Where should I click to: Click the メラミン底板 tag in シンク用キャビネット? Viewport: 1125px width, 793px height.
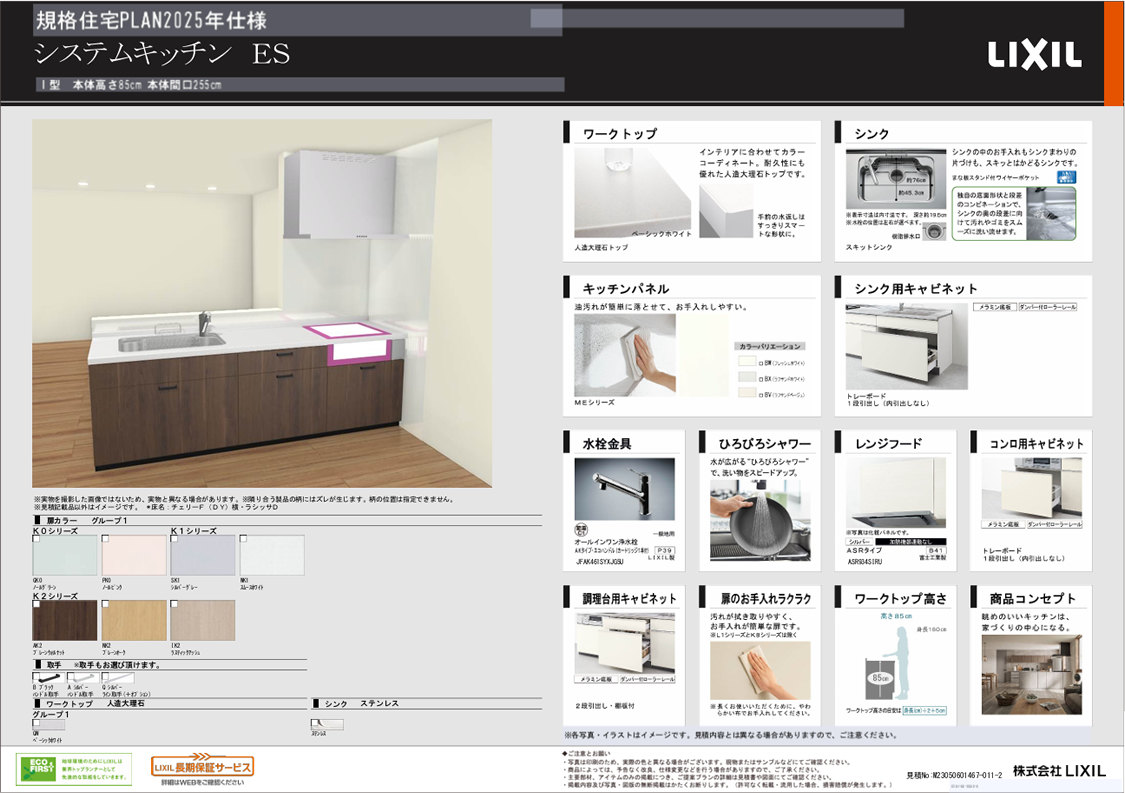pos(996,307)
